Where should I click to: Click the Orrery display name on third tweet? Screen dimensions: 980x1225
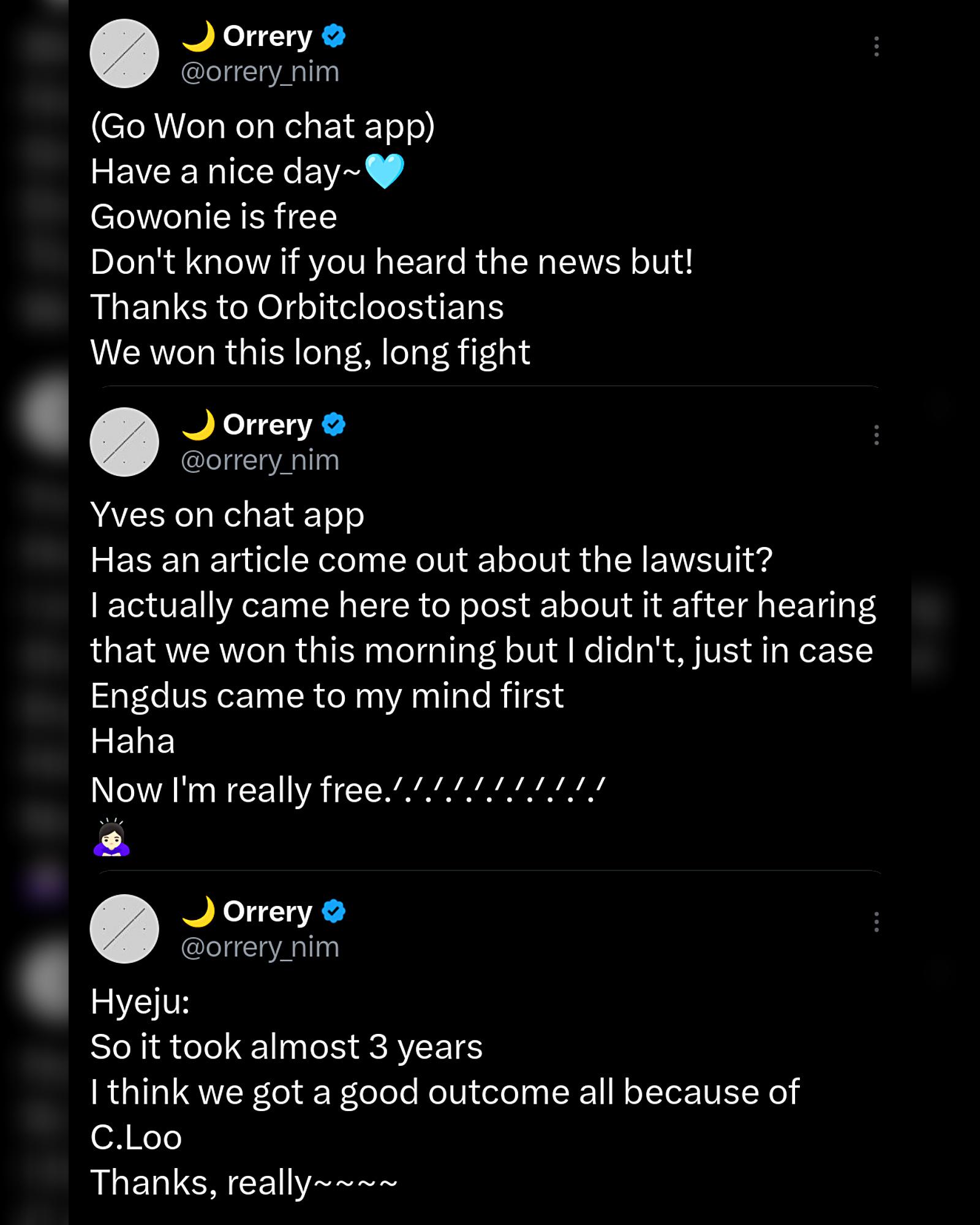pos(268,911)
